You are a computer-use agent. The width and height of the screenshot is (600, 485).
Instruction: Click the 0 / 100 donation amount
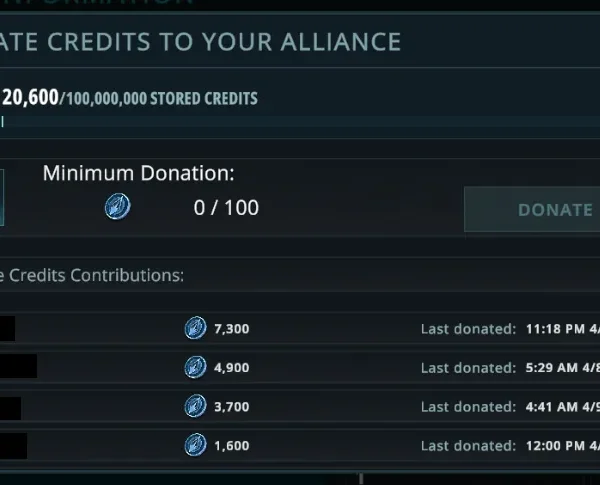click(x=226, y=208)
